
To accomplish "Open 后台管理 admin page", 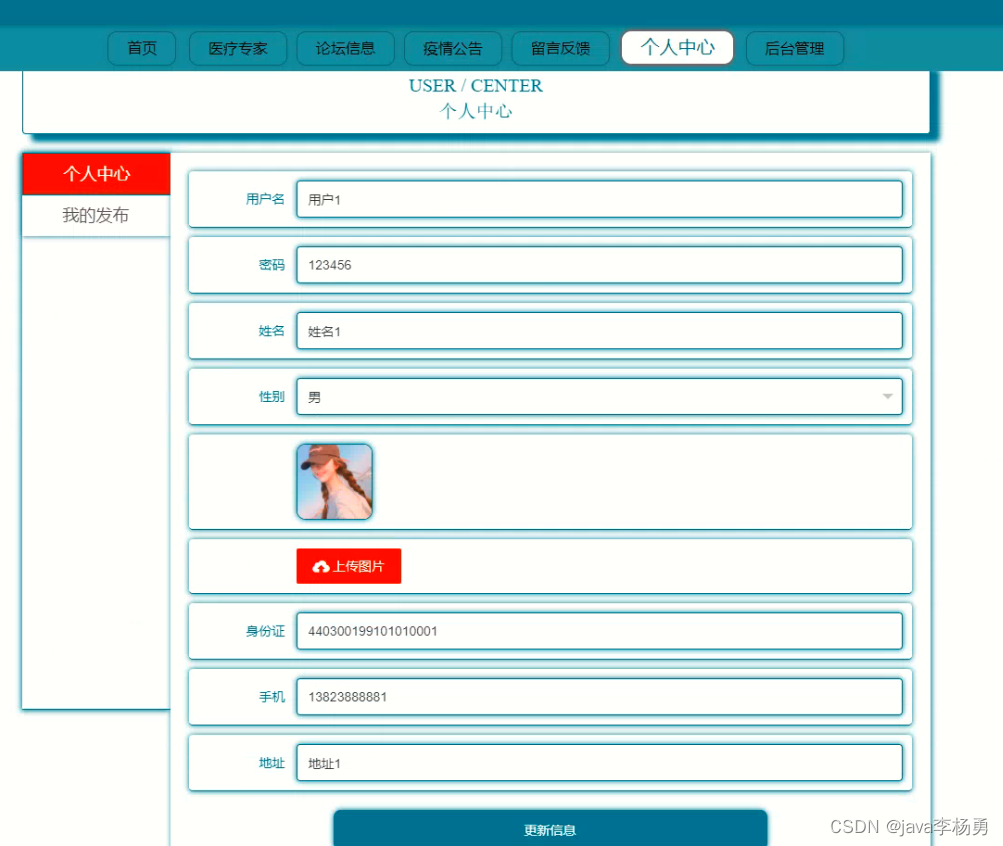I will point(794,49).
